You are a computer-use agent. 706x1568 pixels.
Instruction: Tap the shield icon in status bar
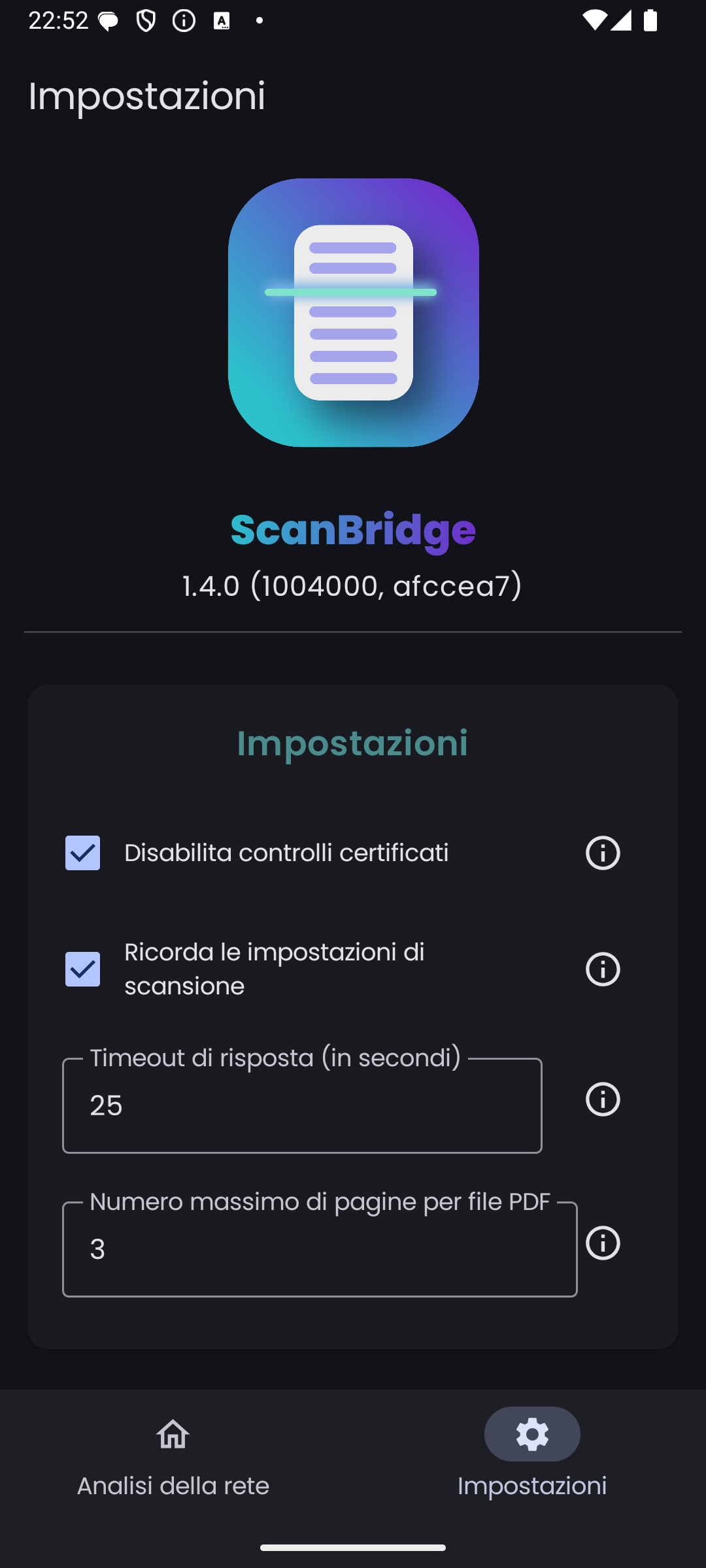coord(146,22)
